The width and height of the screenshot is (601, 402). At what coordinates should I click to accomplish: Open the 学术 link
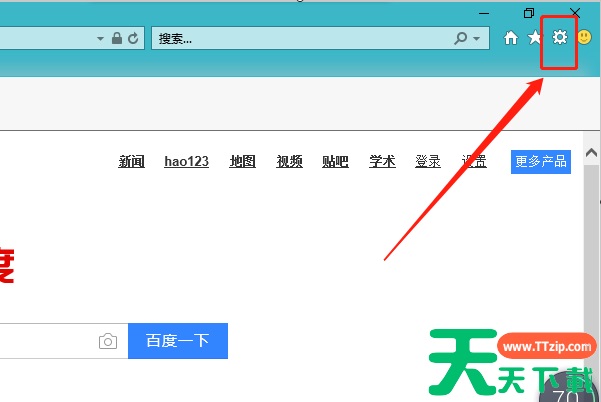[382, 161]
